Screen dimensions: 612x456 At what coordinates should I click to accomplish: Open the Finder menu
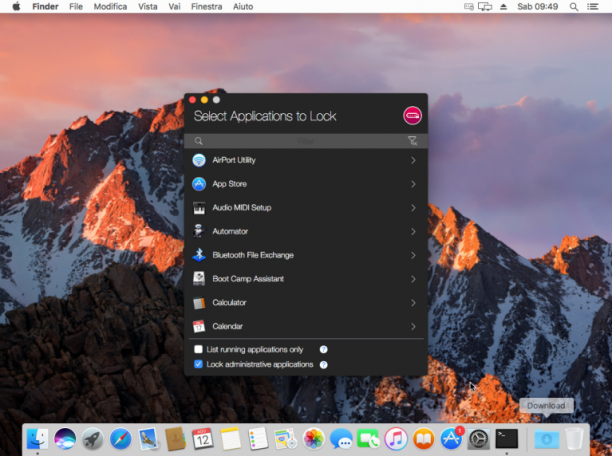click(45, 6)
